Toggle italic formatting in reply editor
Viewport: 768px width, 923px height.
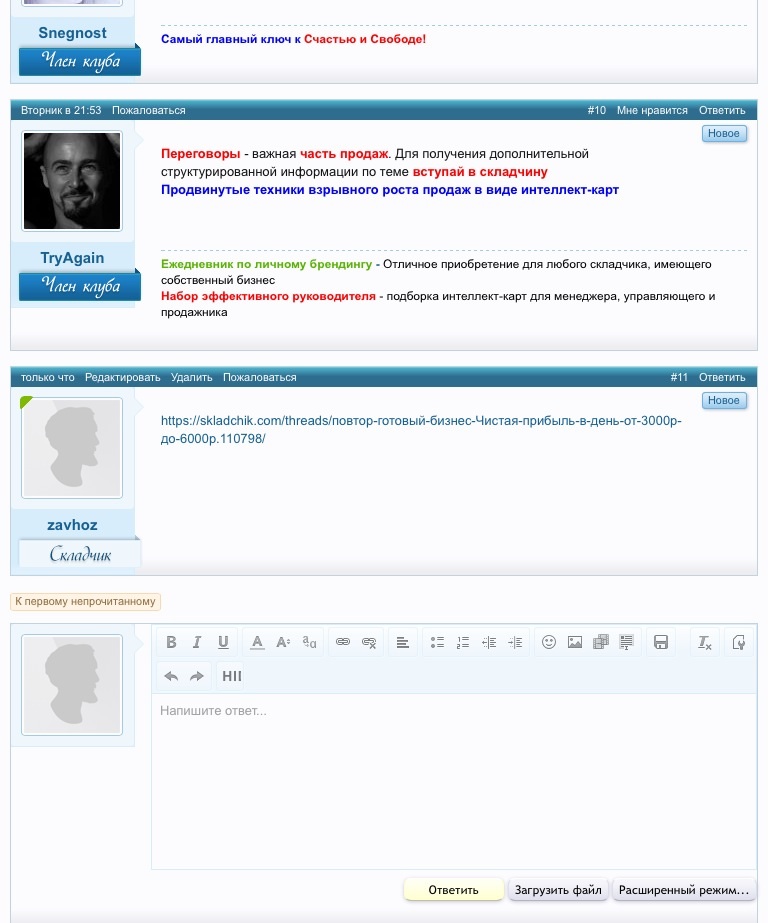click(x=197, y=642)
